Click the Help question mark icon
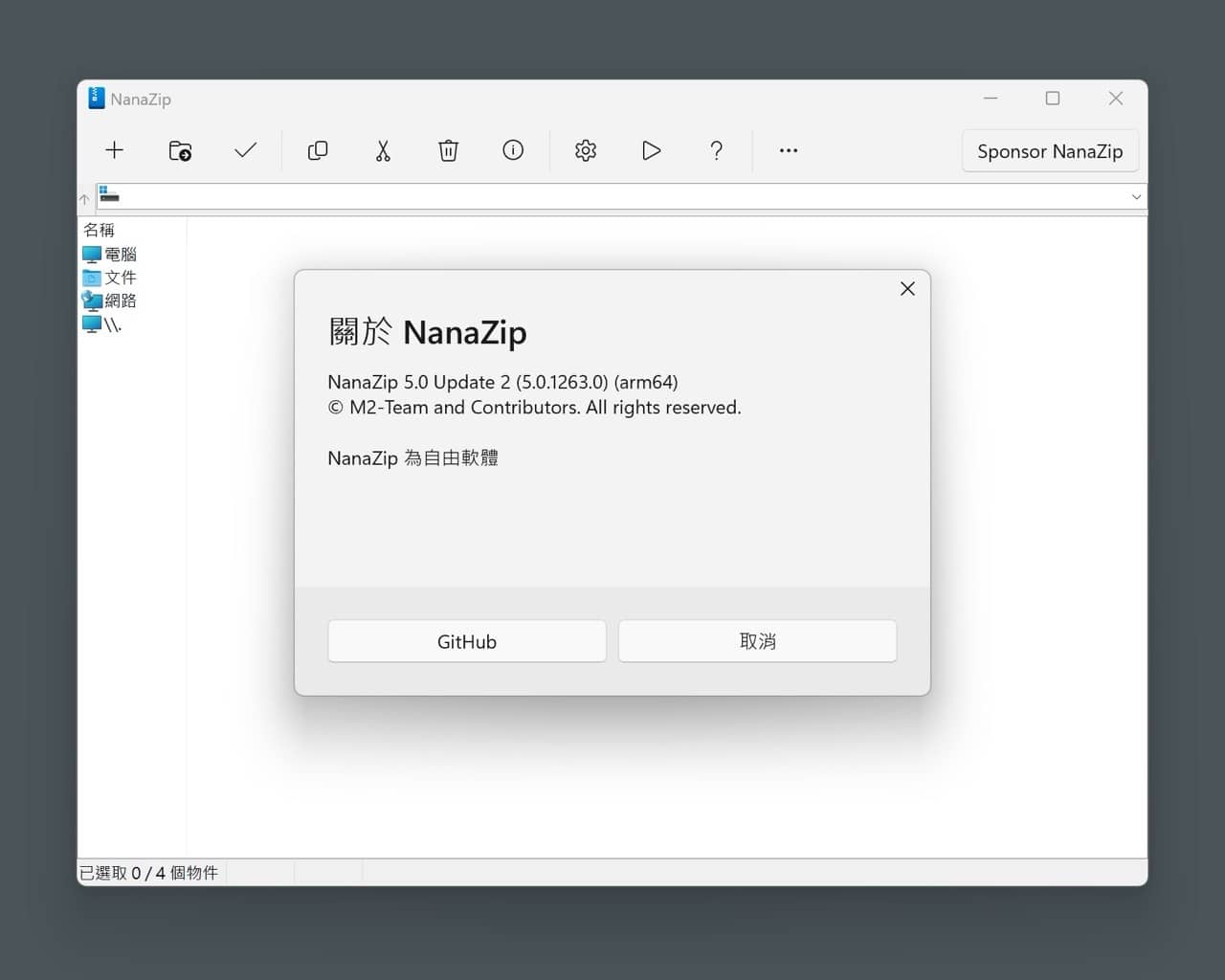Screen dimensions: 1225x980 (716, 150)
